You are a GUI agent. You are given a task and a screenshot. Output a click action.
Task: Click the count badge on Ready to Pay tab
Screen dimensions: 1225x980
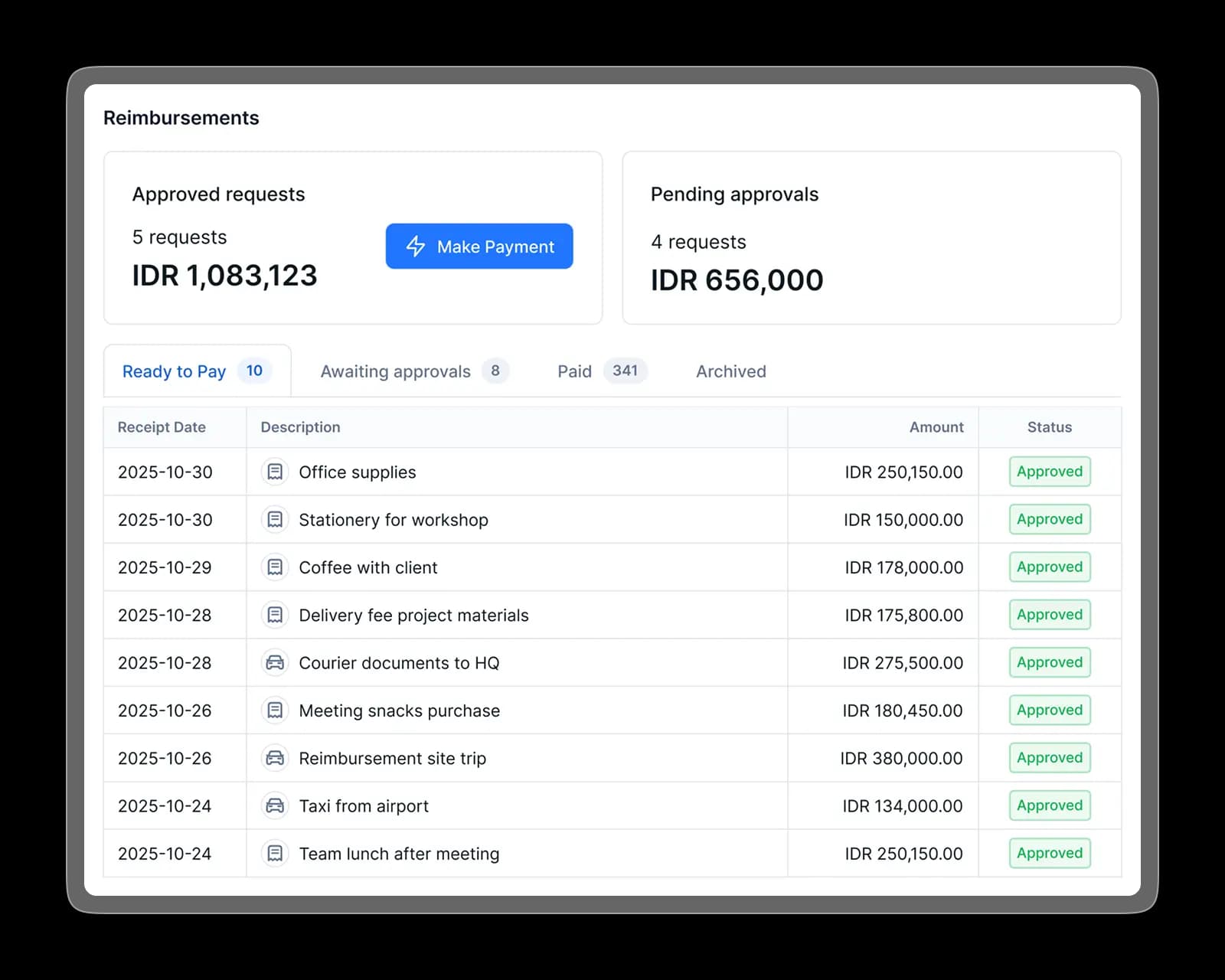click(255, 371)
